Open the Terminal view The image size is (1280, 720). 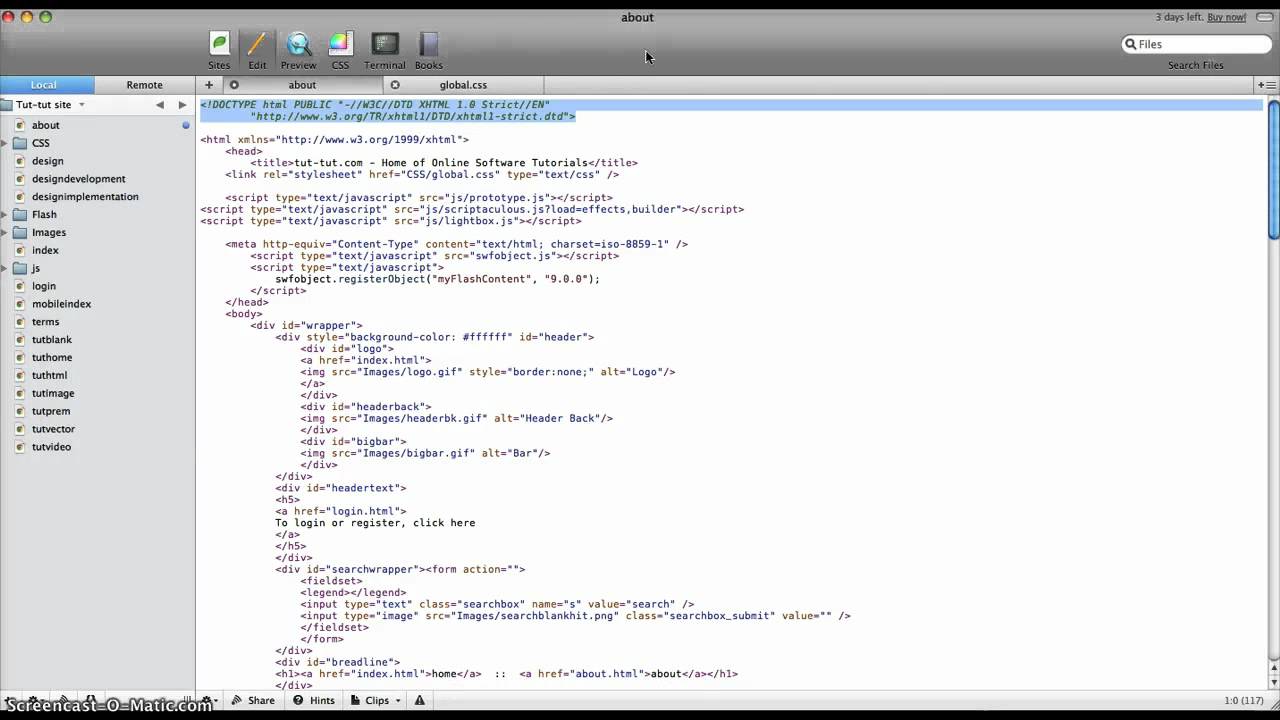(385, 50)
